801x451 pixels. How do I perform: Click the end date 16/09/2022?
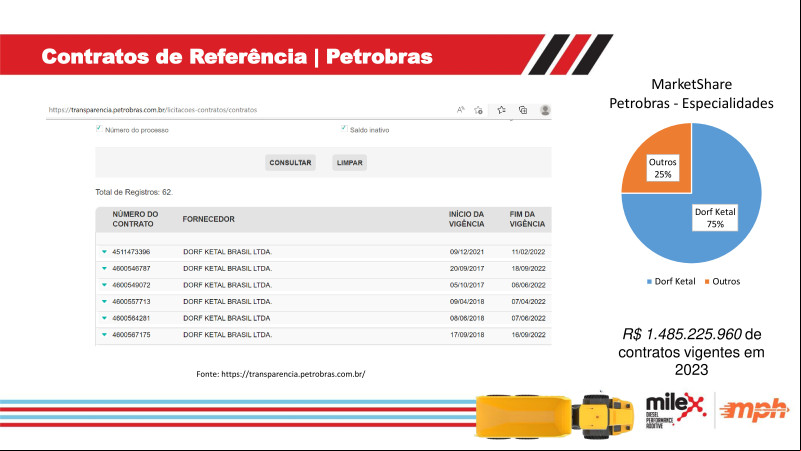point(528,335)
